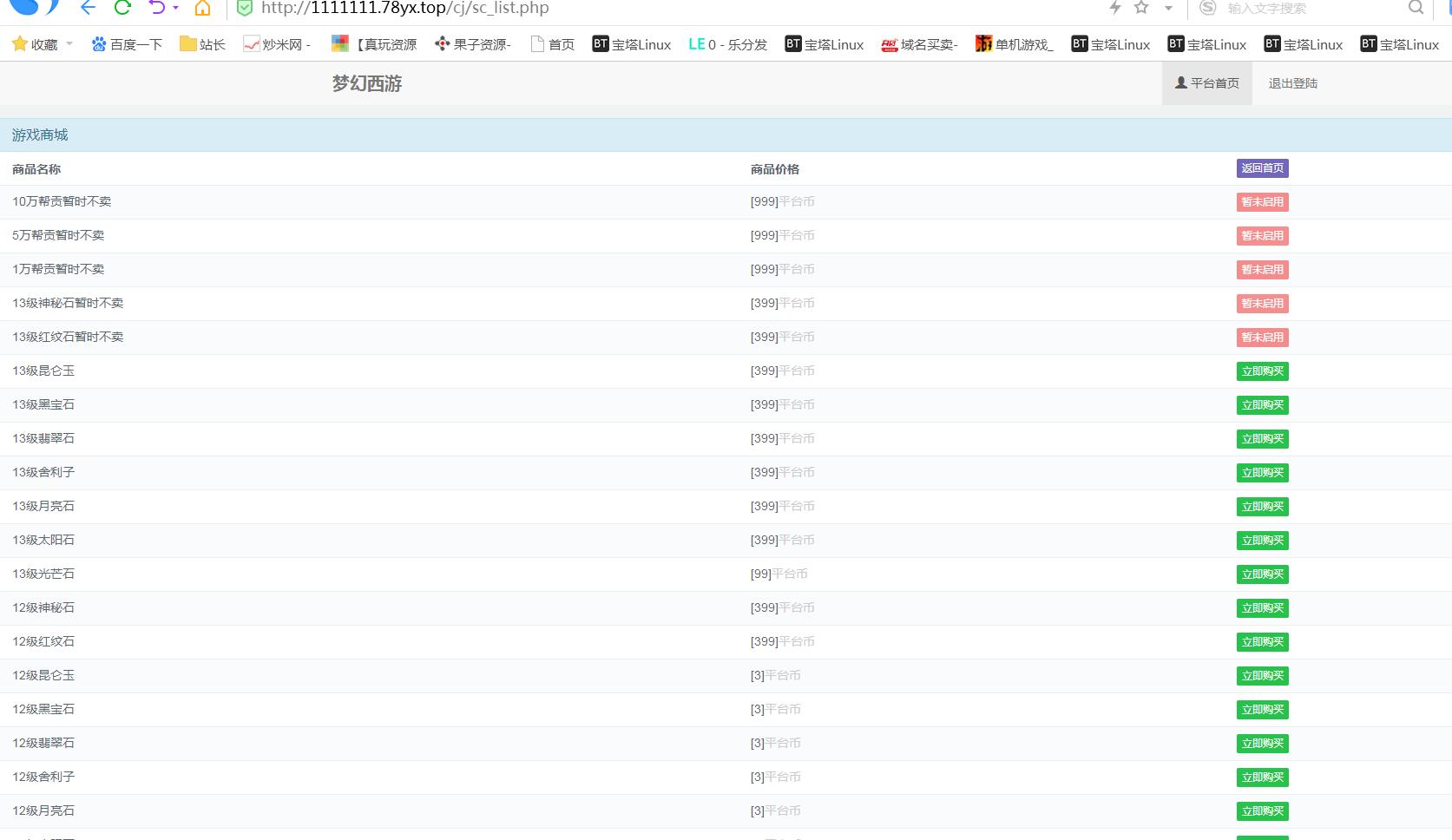Reload the page with the green refresh icon
Viewport: 1452px width, 840px height.
point(122,8)
